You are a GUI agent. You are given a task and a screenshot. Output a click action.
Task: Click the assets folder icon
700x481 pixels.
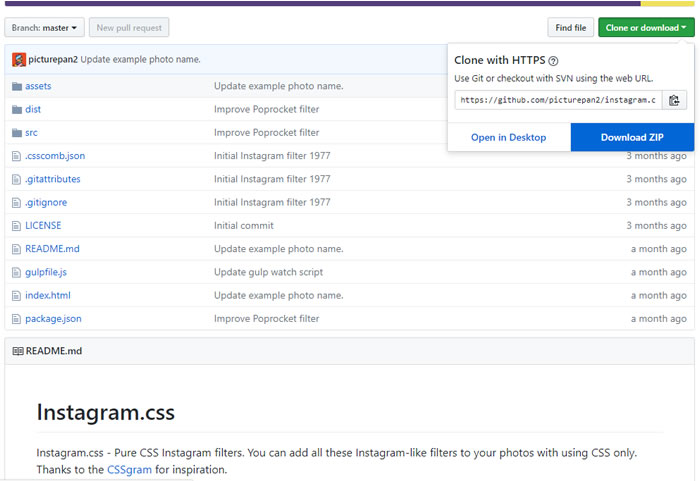point(17,86)
